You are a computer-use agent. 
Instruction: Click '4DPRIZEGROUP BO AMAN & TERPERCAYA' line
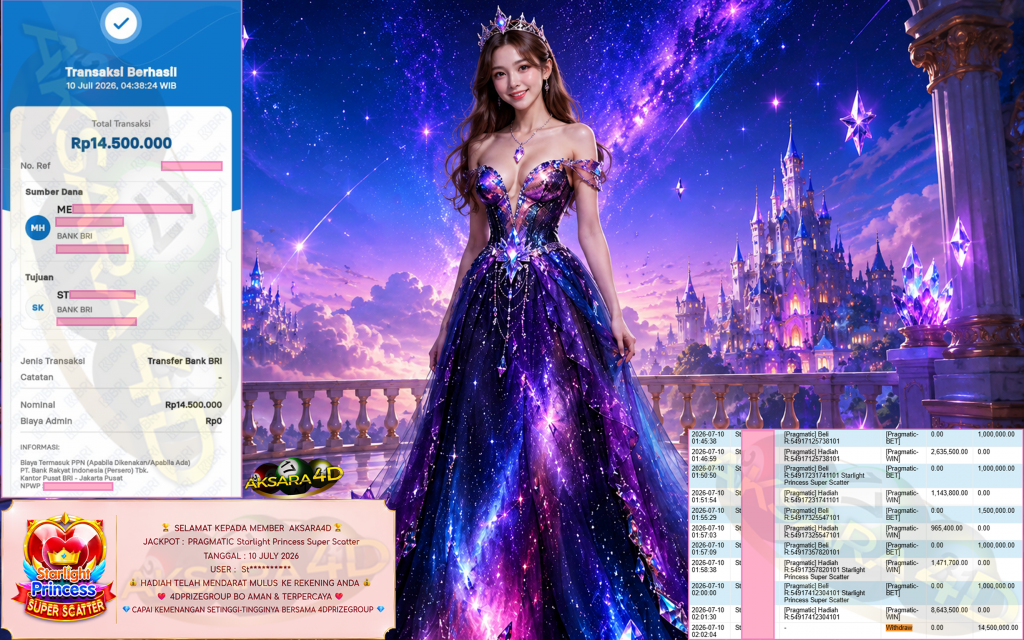(x=250, y=596)
